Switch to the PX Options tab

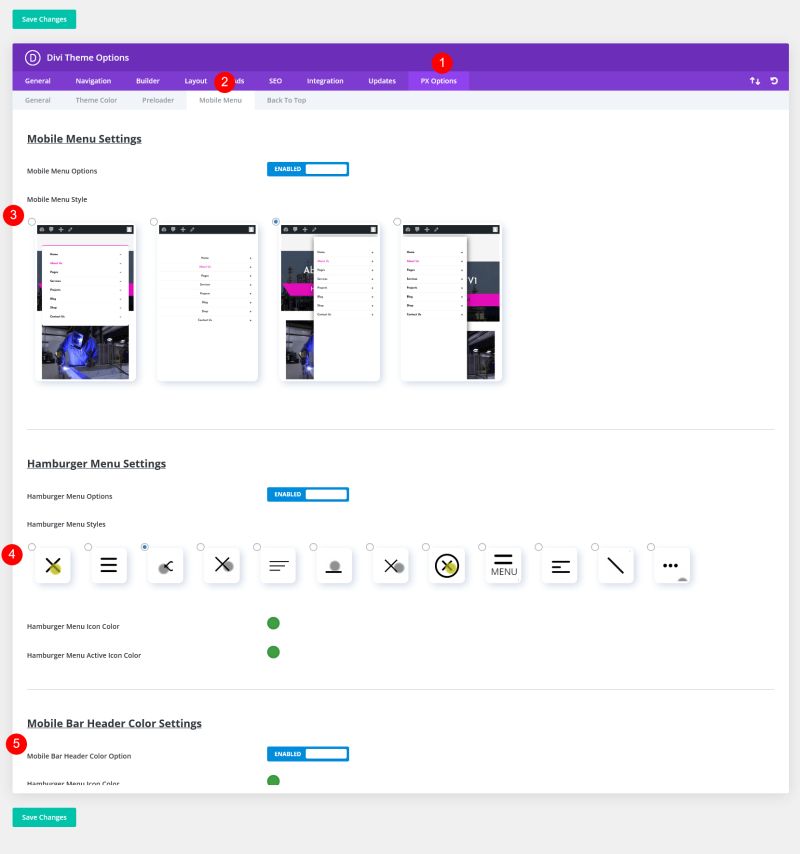point(438,81)
